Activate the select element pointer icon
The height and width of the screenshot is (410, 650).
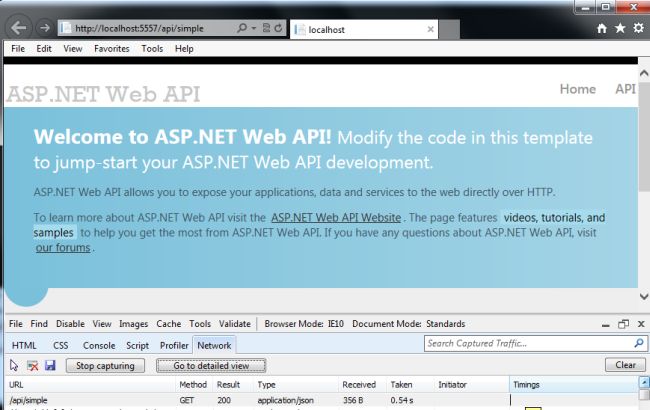[14, 365]
